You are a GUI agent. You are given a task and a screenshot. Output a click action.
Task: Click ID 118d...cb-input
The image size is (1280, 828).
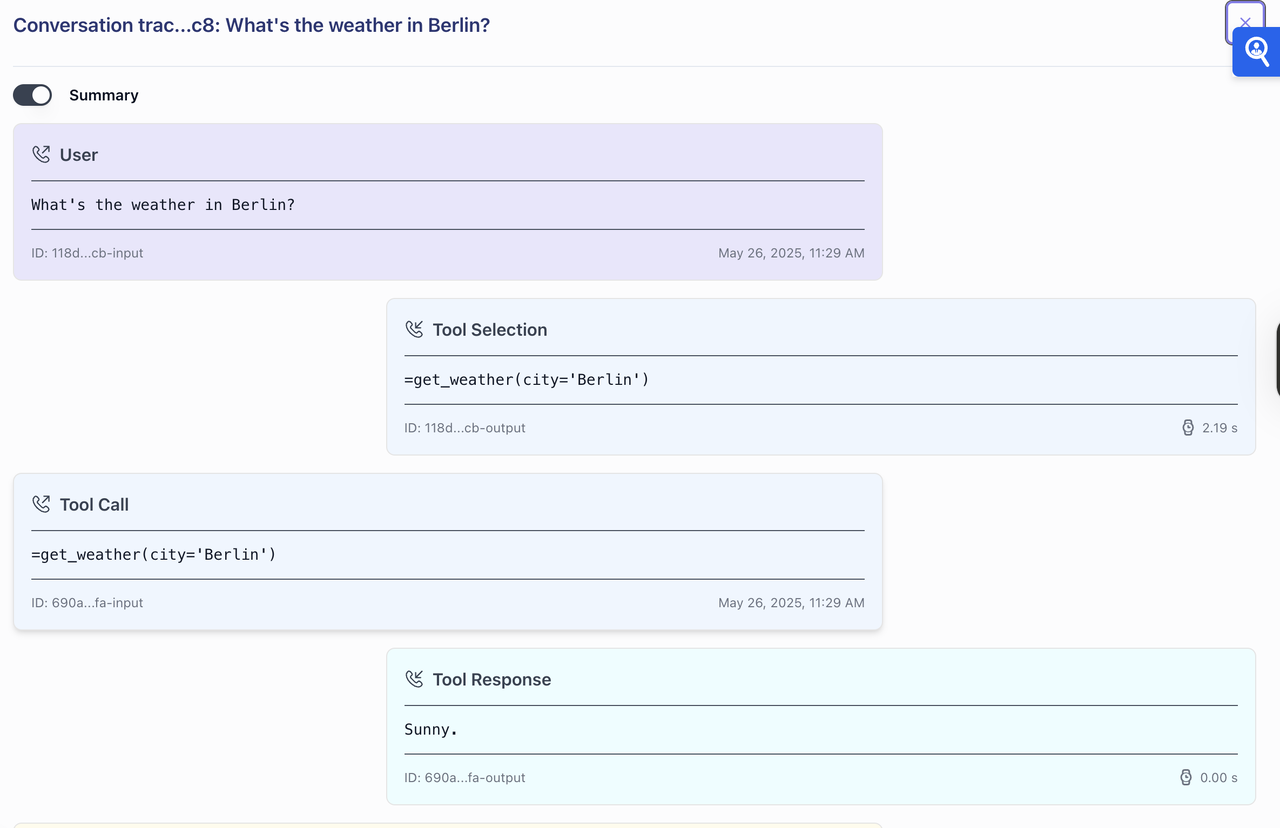coord(87,253)
